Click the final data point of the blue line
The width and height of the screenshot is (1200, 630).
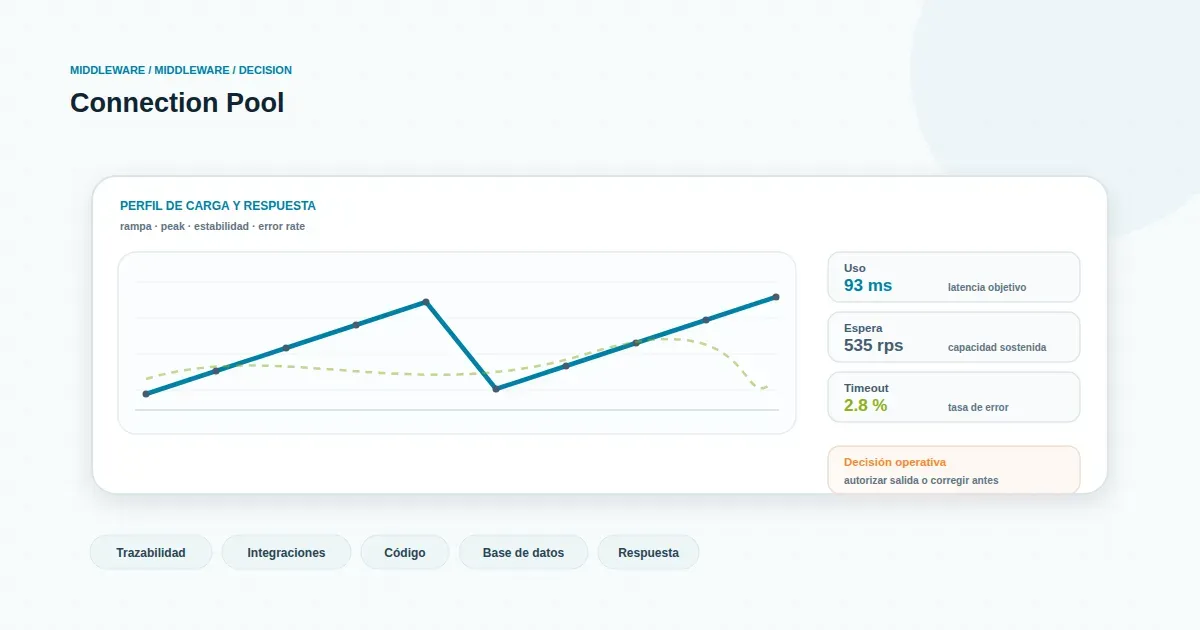pos(776,297)
